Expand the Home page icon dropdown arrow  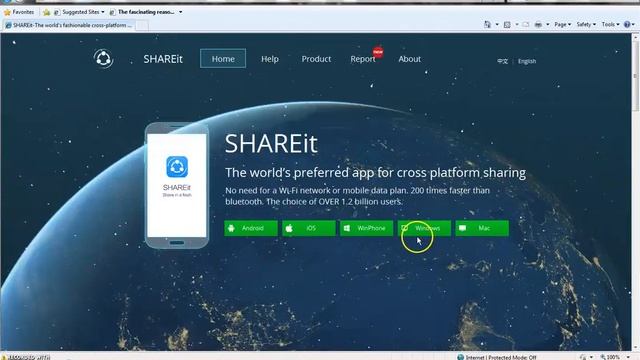[x=497, y=24]
